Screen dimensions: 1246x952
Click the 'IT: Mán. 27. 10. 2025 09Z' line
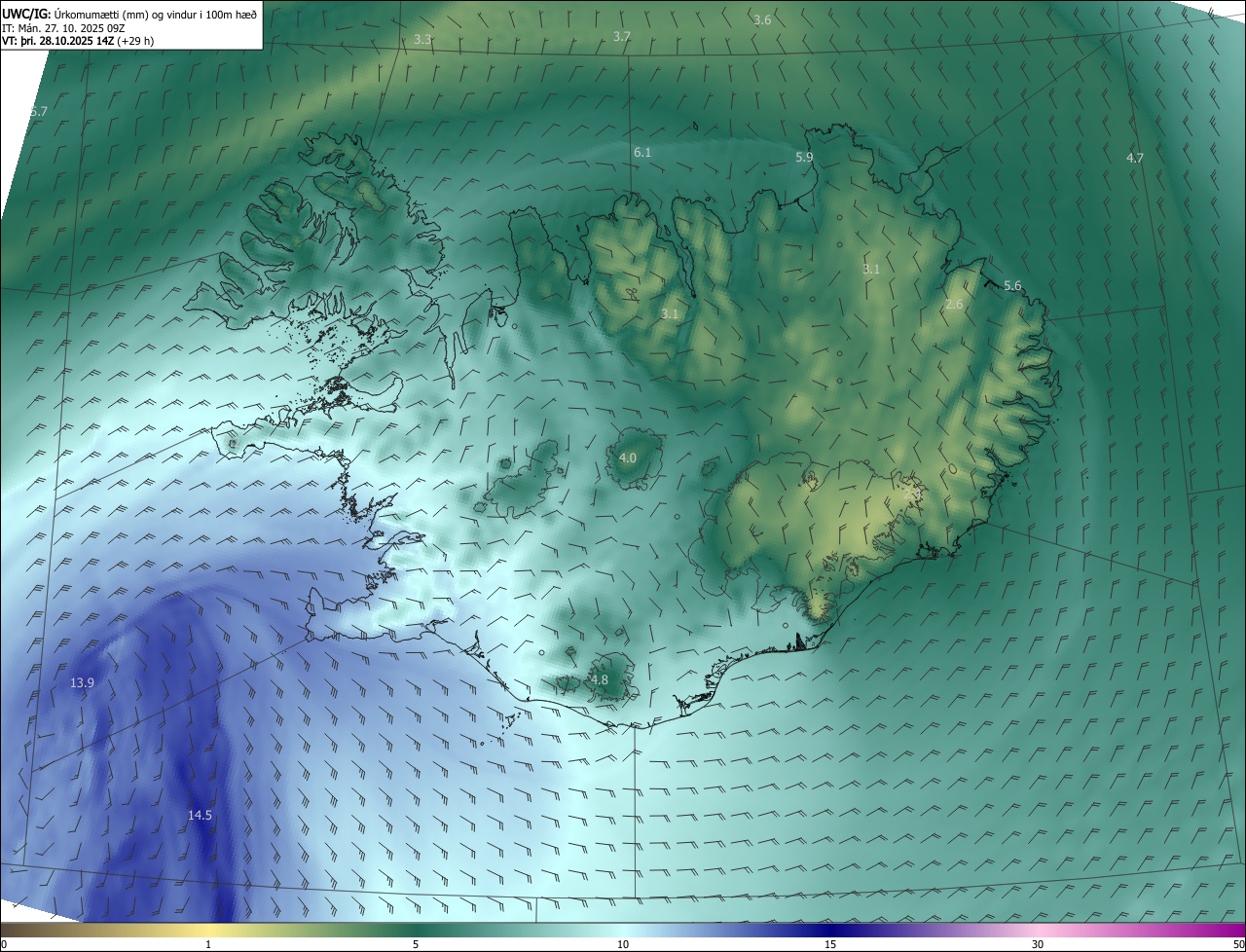(65, 28)
